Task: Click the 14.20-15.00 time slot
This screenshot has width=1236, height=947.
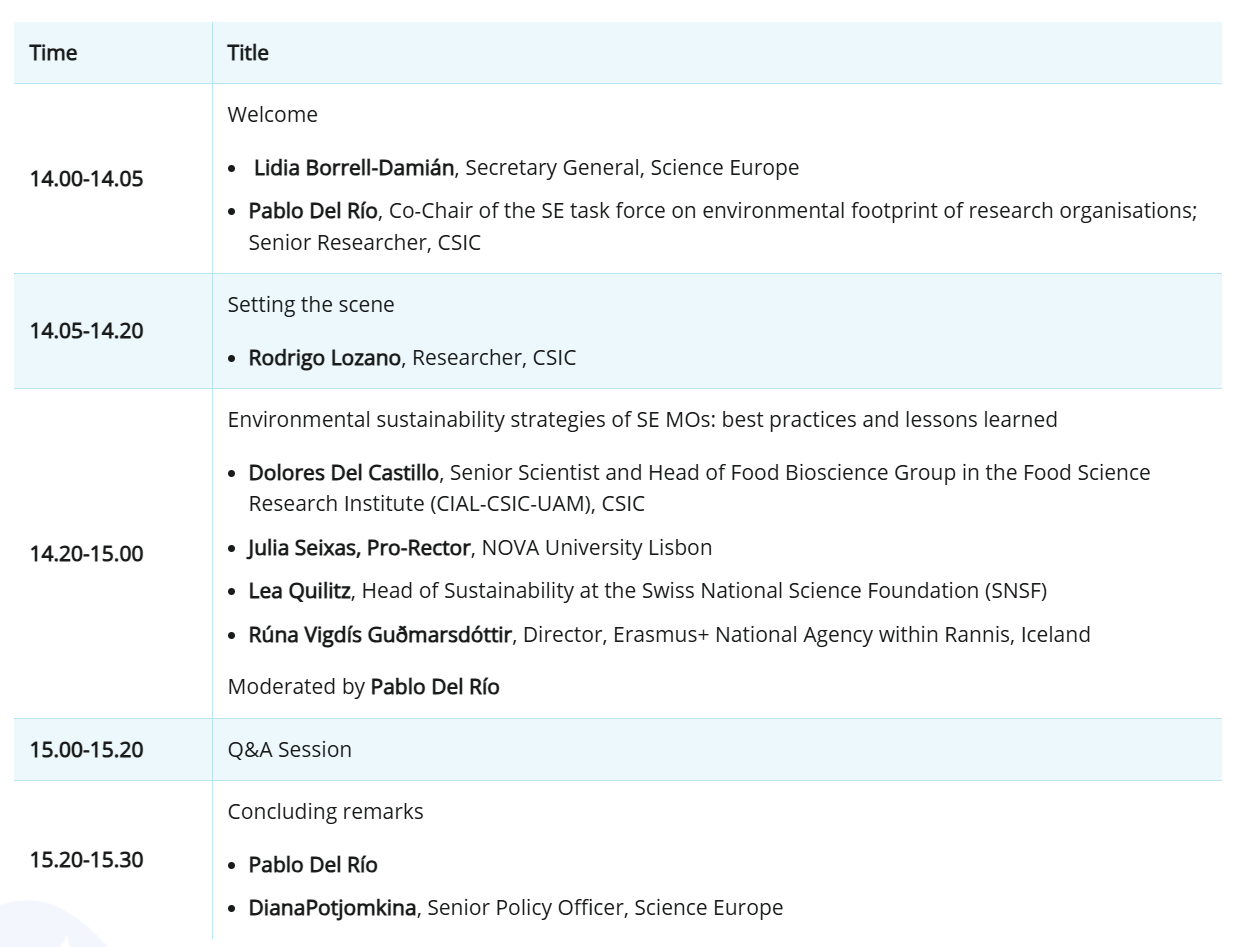Action: click(86, 553)
